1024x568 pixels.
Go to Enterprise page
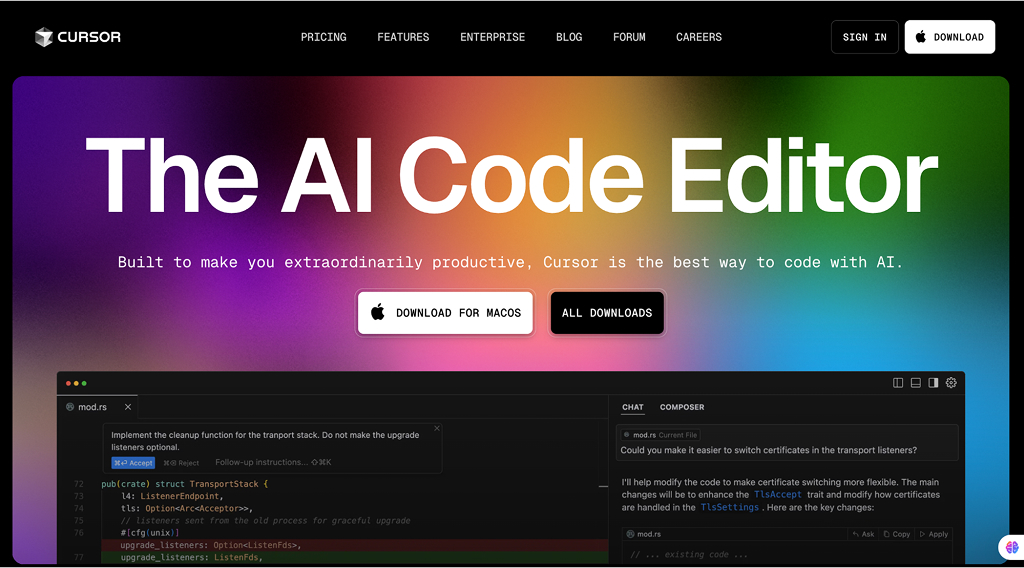[x=492, y=37]
